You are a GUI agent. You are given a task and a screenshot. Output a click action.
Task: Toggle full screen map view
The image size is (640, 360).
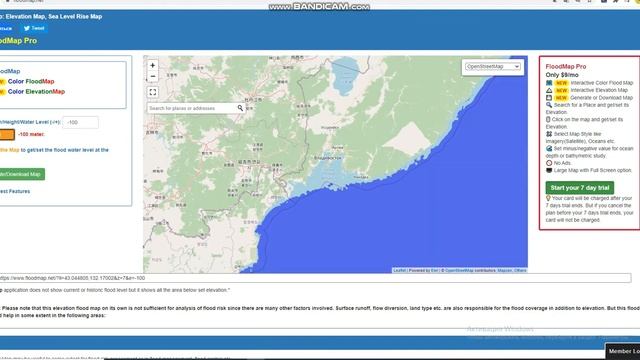click(153, 92)
